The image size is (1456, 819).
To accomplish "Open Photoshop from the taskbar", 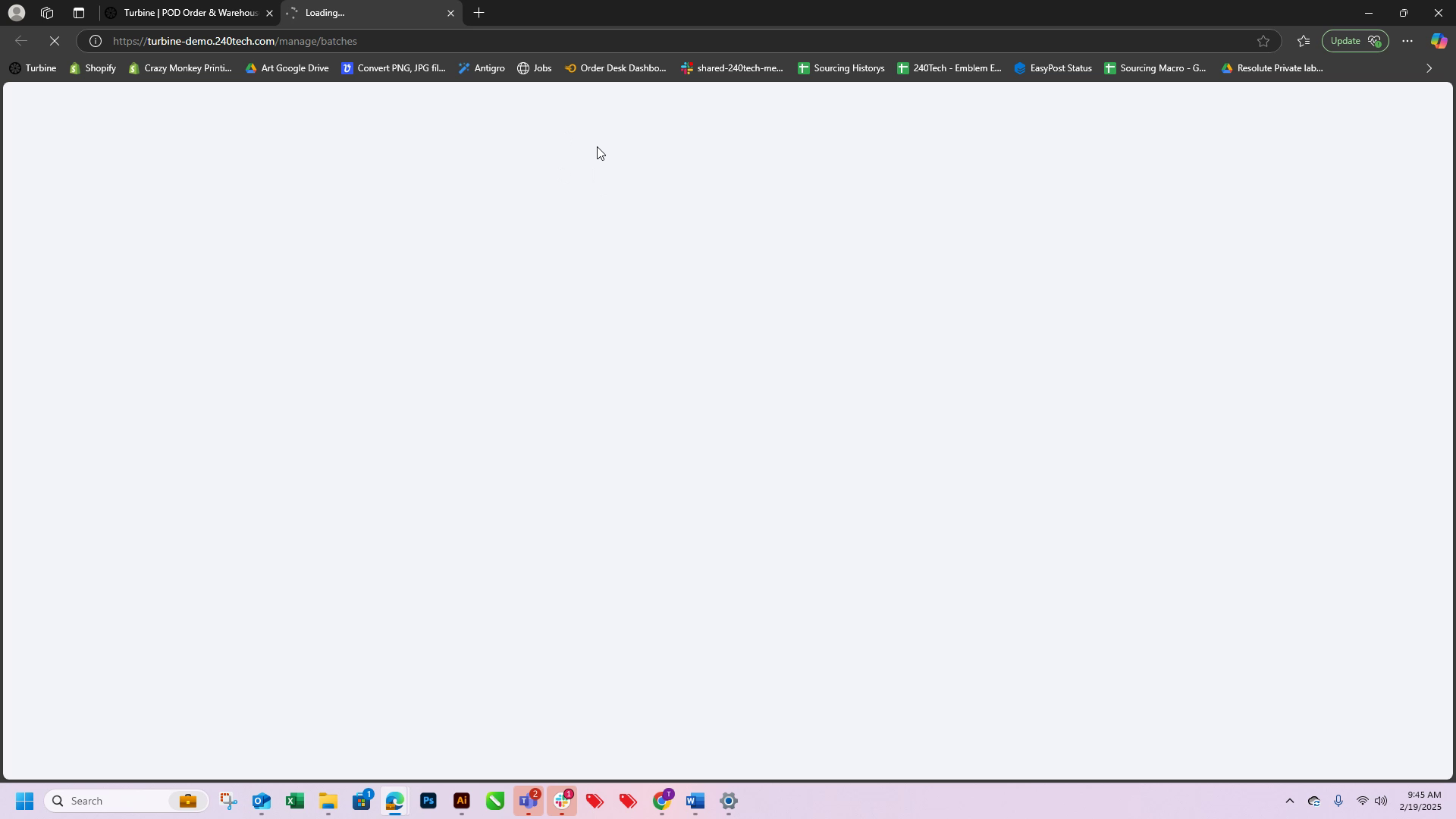I will pos(428,801).
